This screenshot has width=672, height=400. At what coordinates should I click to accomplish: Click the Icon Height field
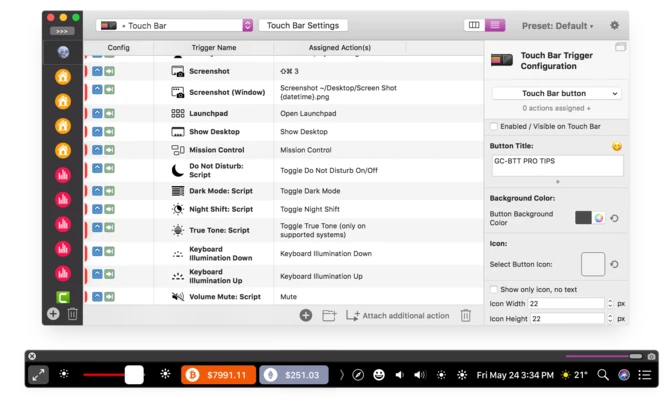tap(567, 319)
